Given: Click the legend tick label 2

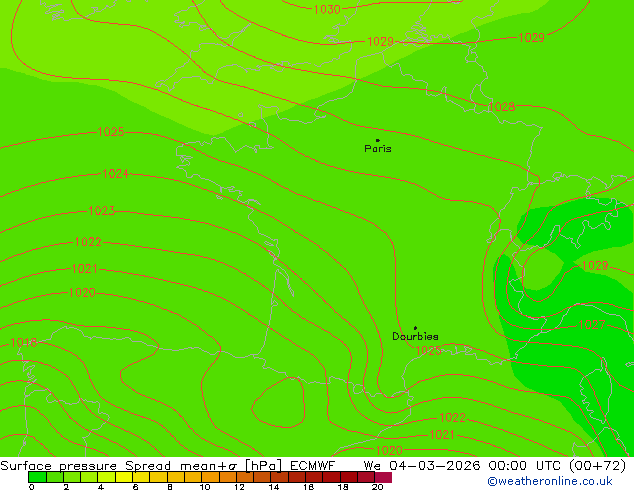Looking at the screenshot, I should point(66,487).
